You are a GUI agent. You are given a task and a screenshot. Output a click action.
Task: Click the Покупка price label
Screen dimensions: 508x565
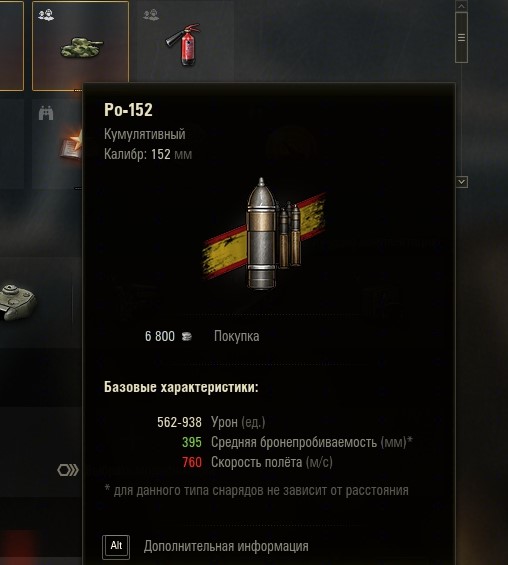237,336
